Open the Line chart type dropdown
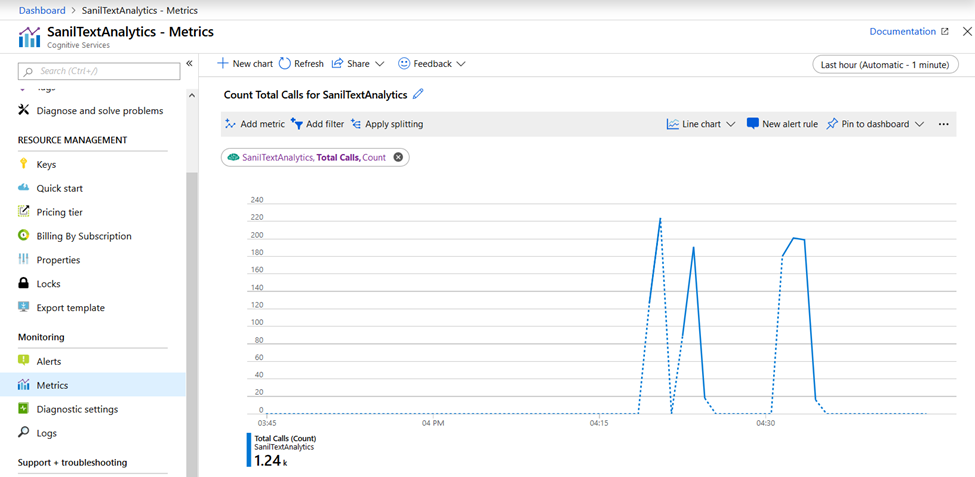Image resolution: width=975 pixels, height=477 pixels. [x=701, y=124]
